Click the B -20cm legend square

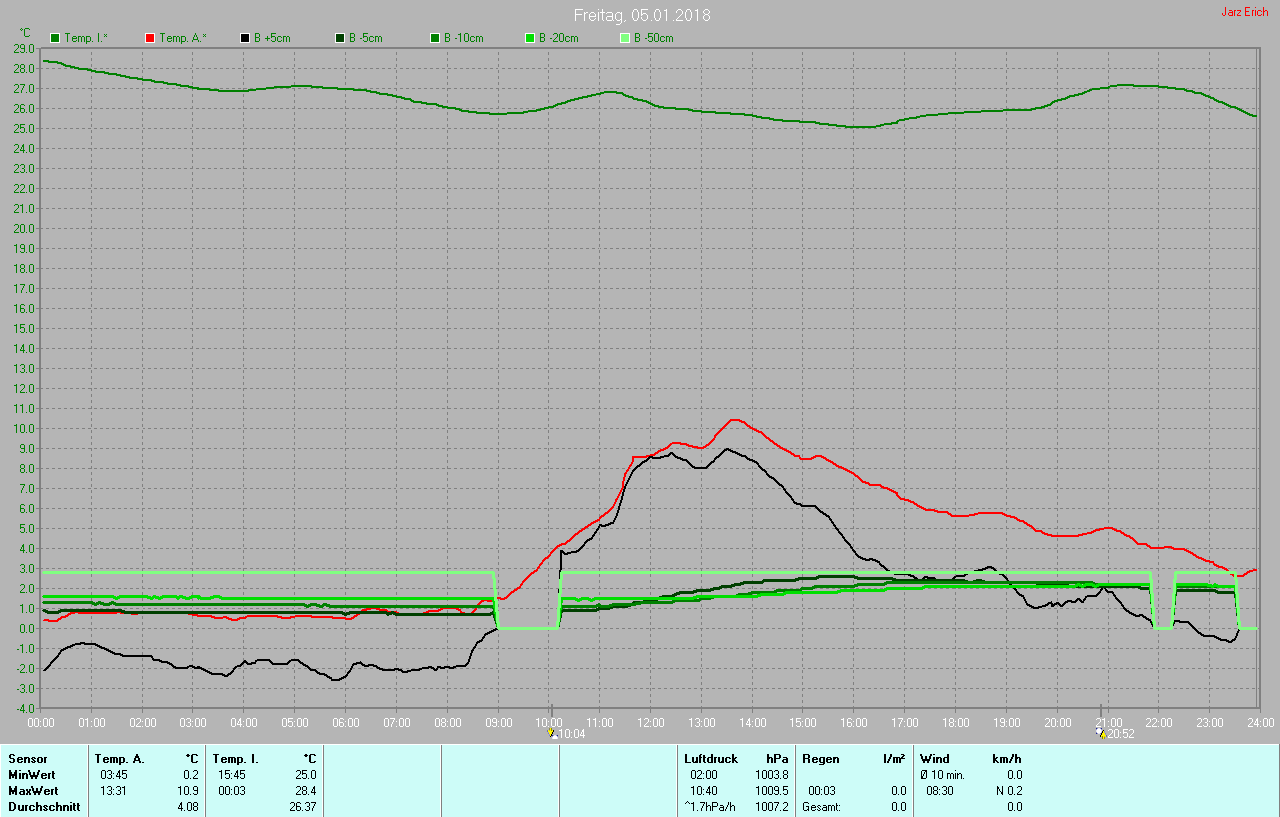click(x=530, y=38)
